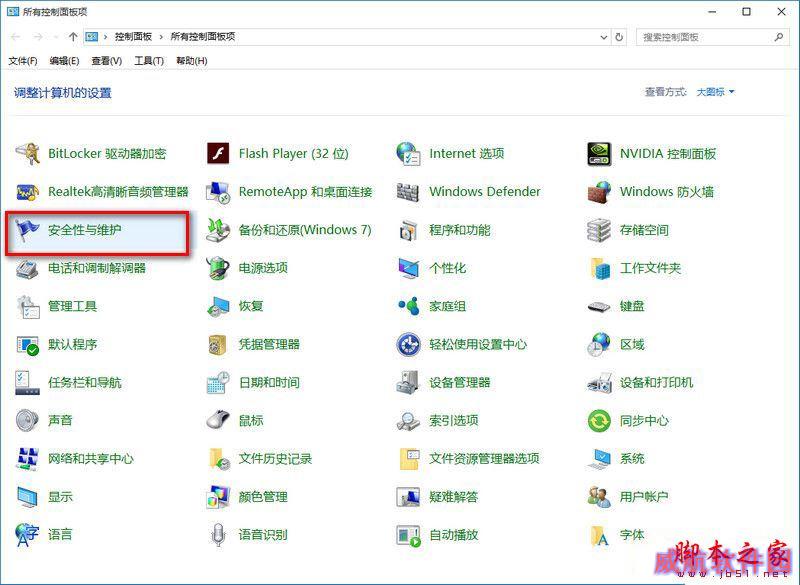Open the 帮助(H) menu

[x=192, y=61]
